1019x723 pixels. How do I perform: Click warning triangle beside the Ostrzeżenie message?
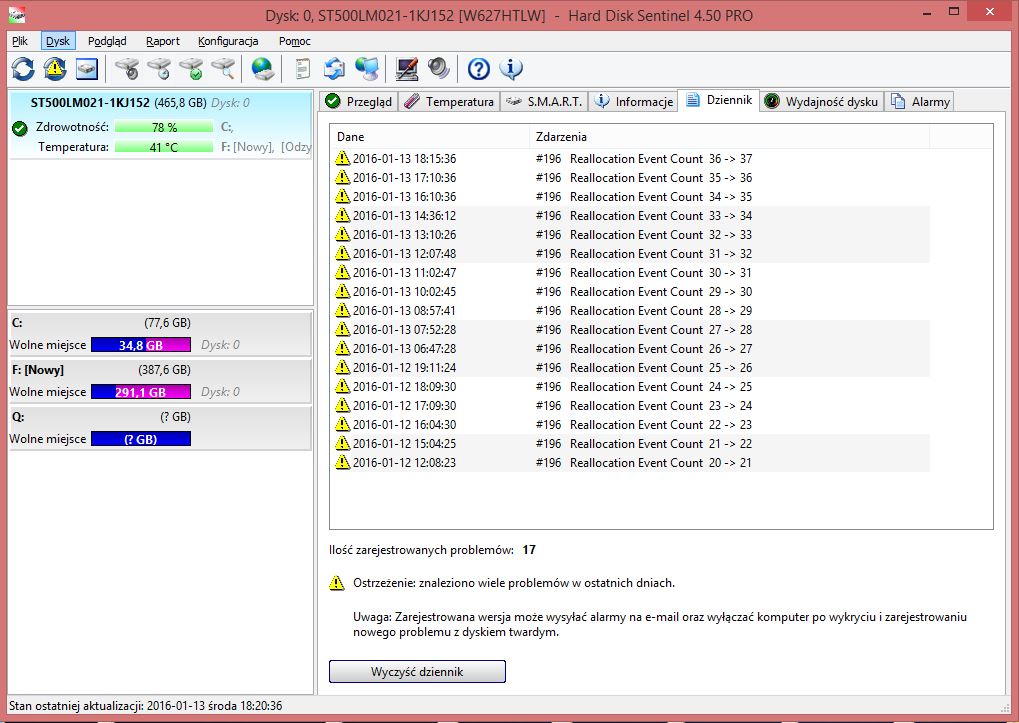(337, 583)
